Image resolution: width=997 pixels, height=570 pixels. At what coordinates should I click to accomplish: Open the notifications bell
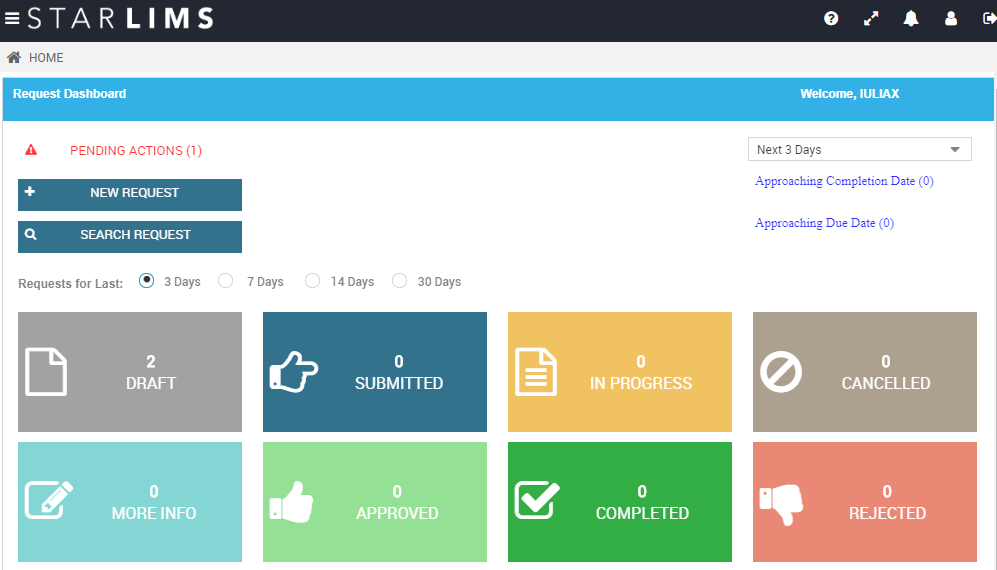pos(911,19)
